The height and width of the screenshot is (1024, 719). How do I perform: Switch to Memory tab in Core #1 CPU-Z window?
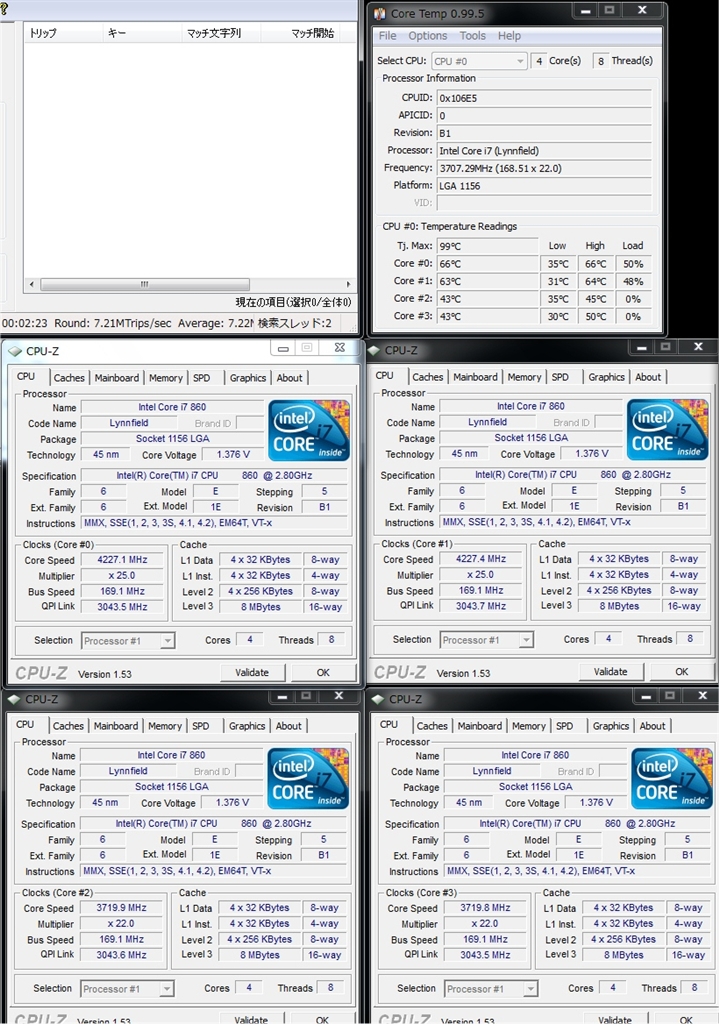[524, 377]
